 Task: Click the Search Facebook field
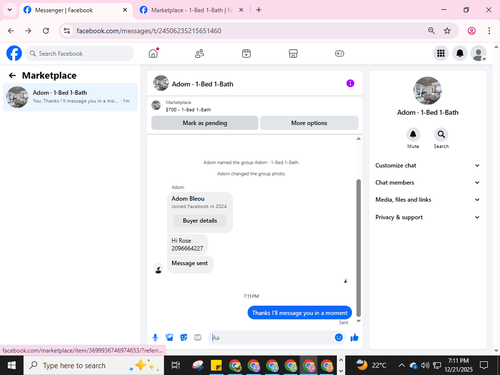[80, 53]
